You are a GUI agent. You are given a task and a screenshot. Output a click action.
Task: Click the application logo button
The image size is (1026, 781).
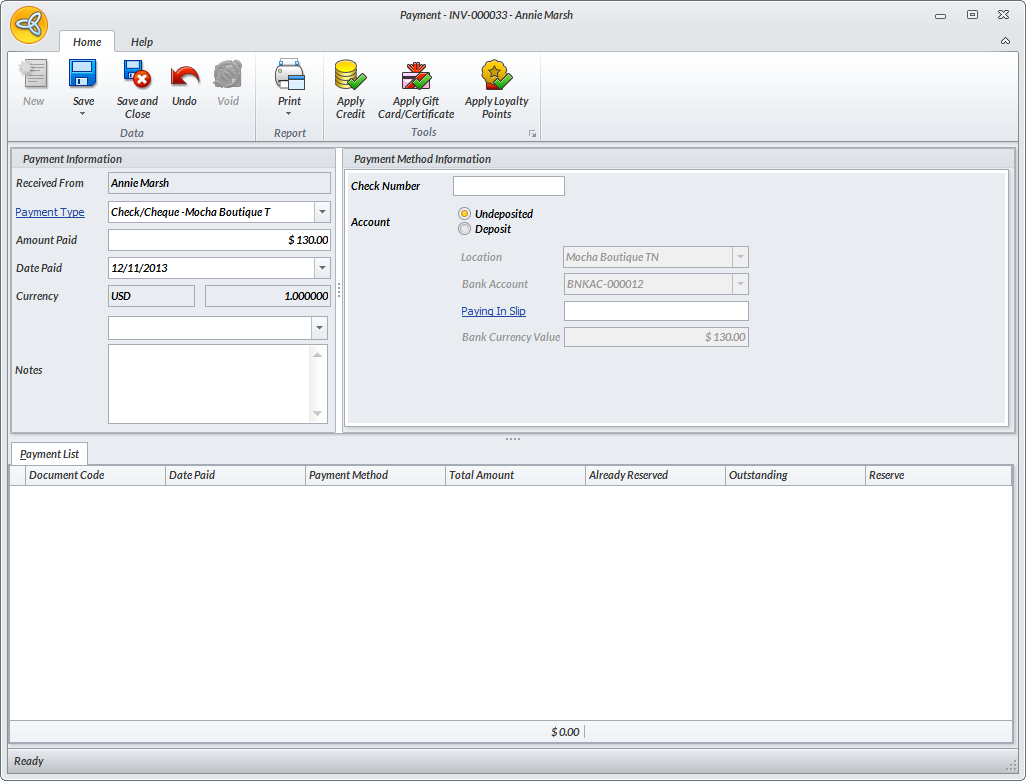point(29,25)
